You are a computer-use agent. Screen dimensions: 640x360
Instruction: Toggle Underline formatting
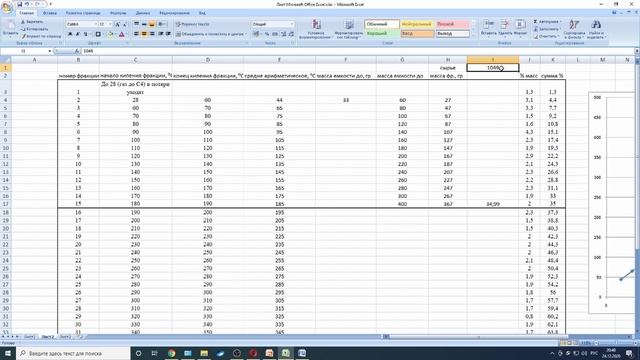85,34
